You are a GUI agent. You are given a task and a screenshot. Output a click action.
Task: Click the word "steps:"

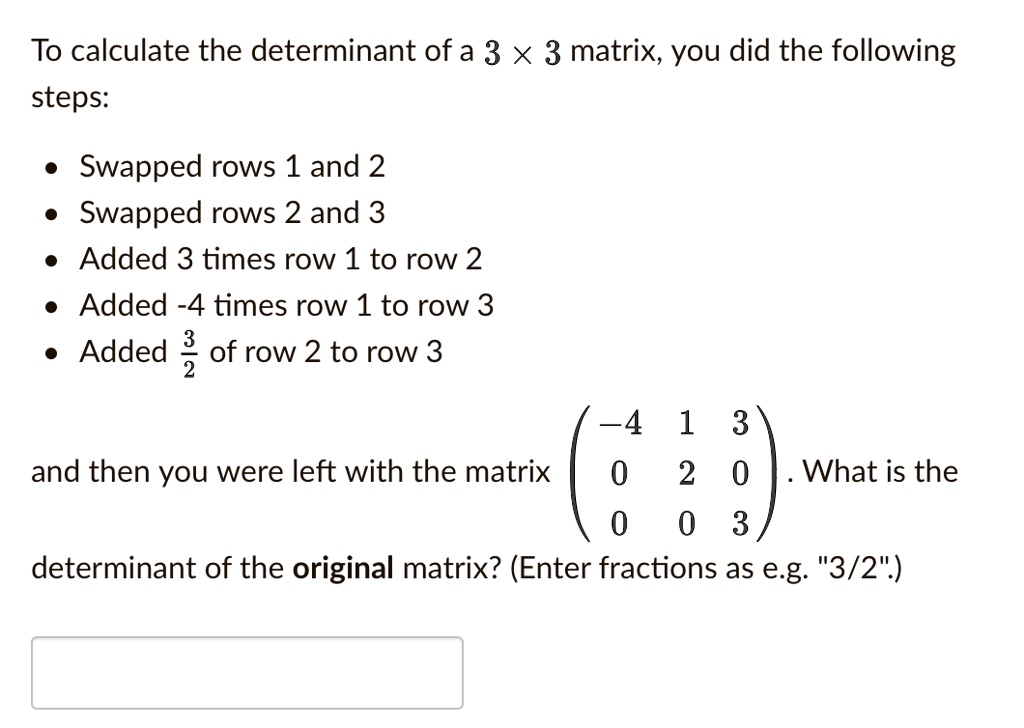click(71, 99)
